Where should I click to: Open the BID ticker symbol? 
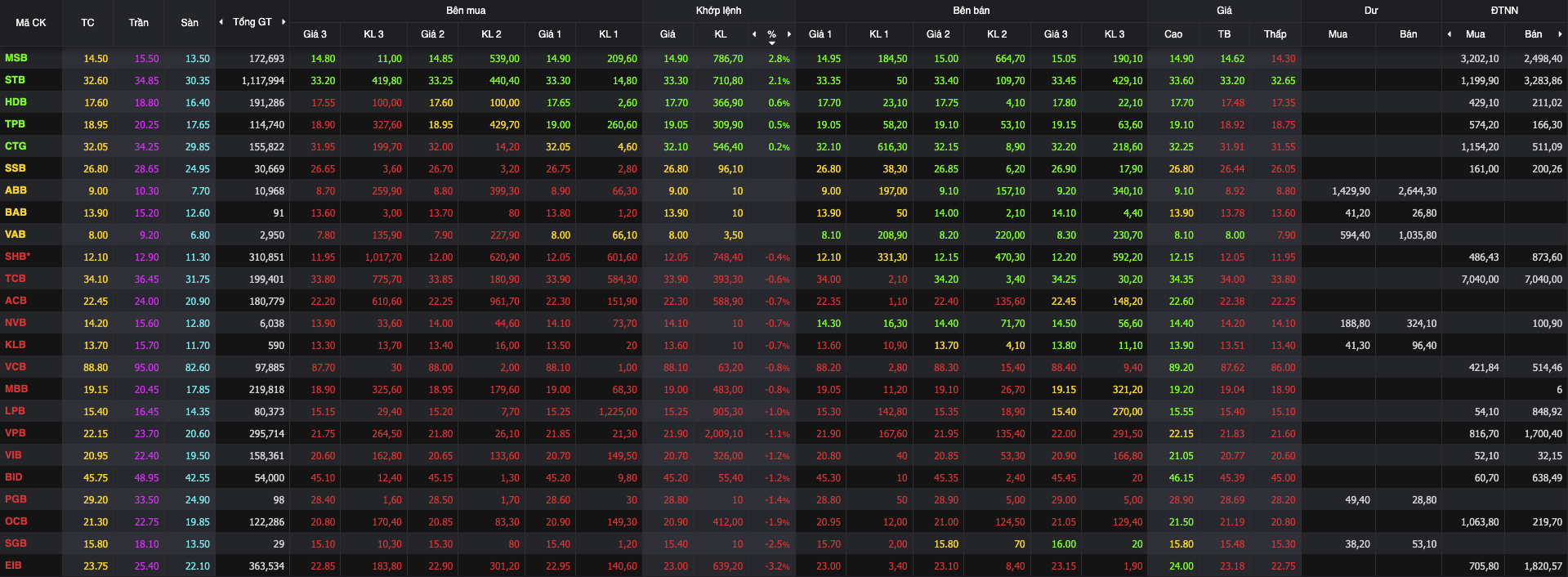[x=14, y=477]
